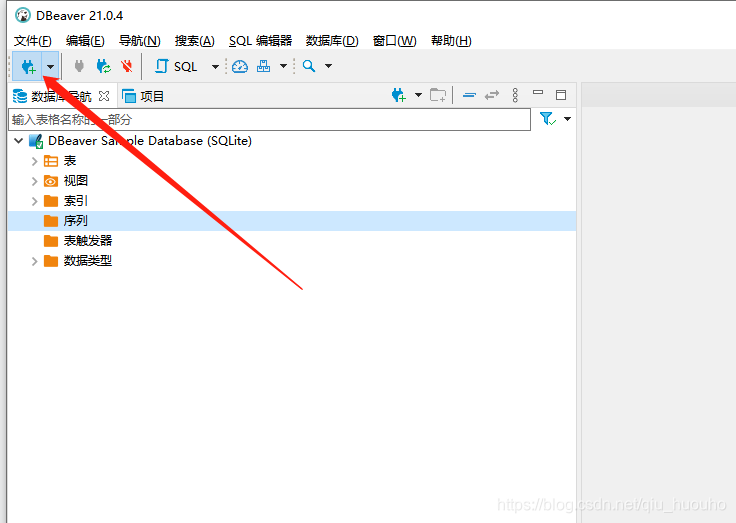The height and width of the screenshot is (523, 736).
Task: Select DBeaver Sample Database (SQLite) connection
Action: coord(150,141)
